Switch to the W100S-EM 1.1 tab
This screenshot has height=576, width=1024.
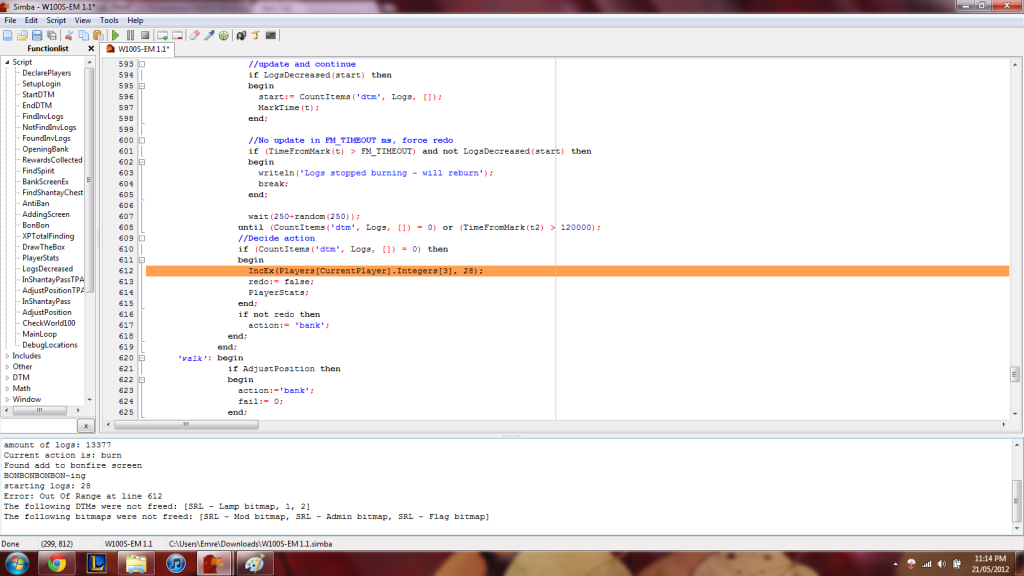pyautogui.click(x=140, y=49)
